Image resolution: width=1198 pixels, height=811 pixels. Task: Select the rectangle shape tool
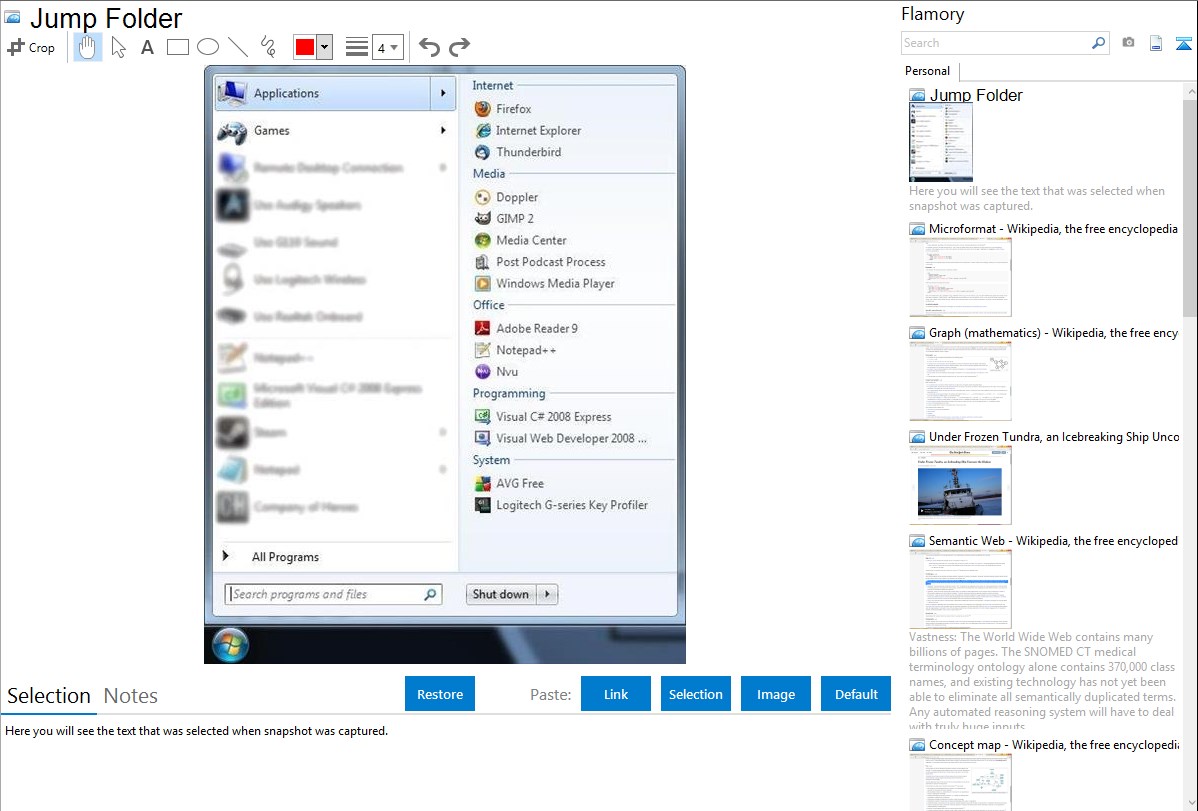pyautogui.click(x=177, y=47)
